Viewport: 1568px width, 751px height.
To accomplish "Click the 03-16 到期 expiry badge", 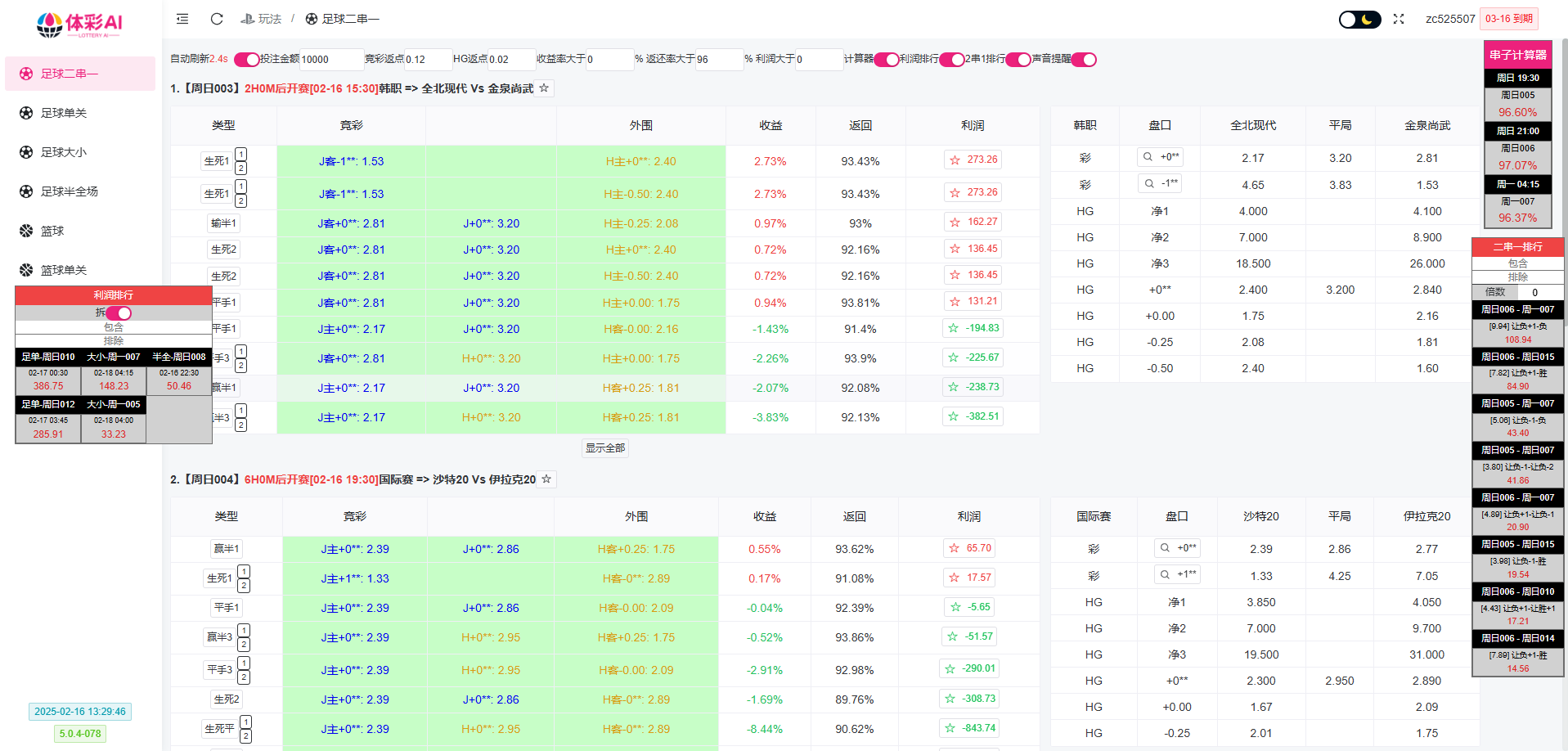I will (1508, 19).
